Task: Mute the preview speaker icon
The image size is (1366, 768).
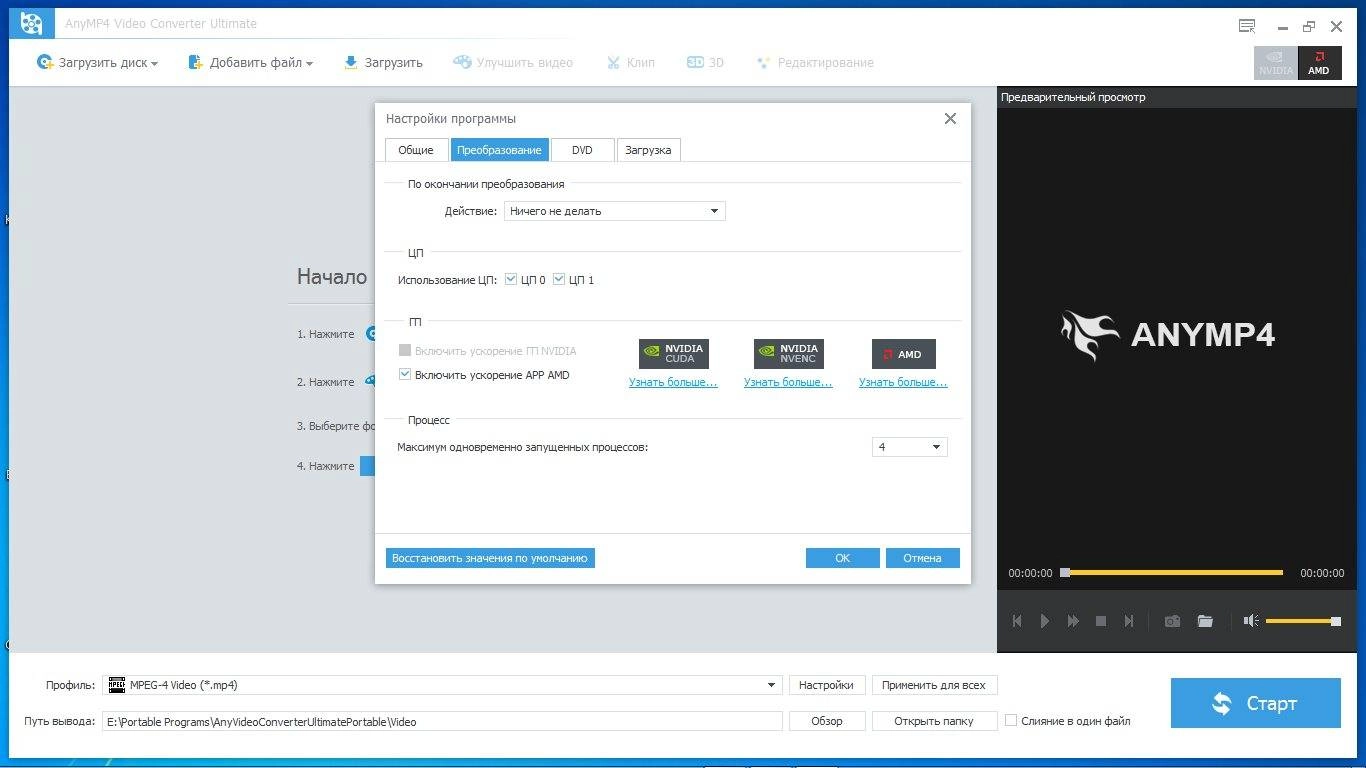Action: tap(1250, 621)
